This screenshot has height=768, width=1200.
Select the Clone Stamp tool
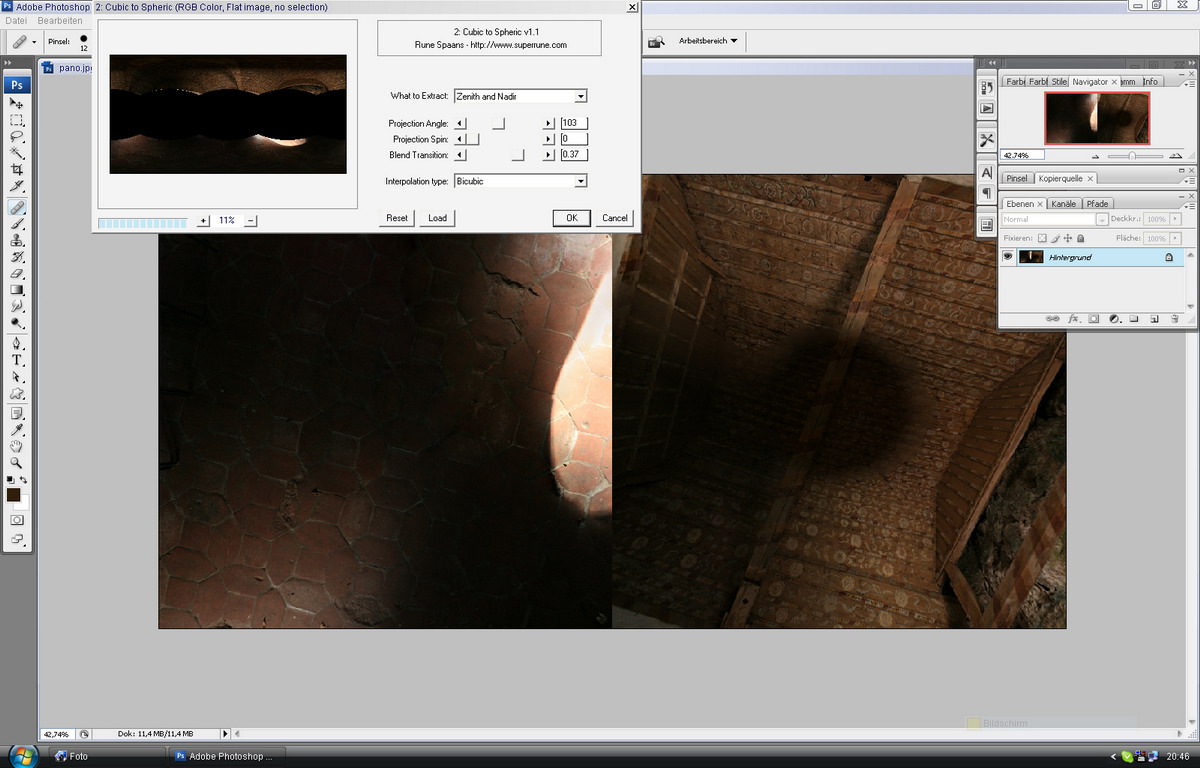(17, 241)
